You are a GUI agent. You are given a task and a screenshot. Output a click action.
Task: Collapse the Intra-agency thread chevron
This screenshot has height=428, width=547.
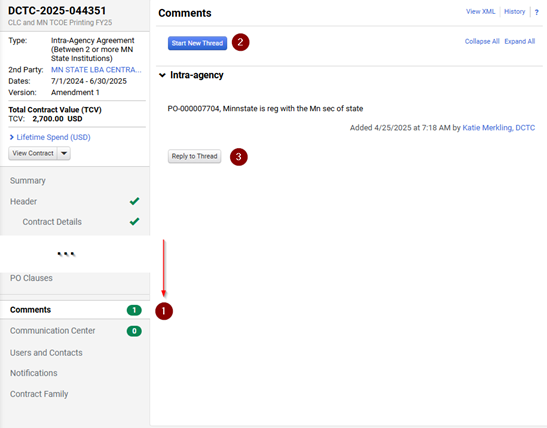162,75
